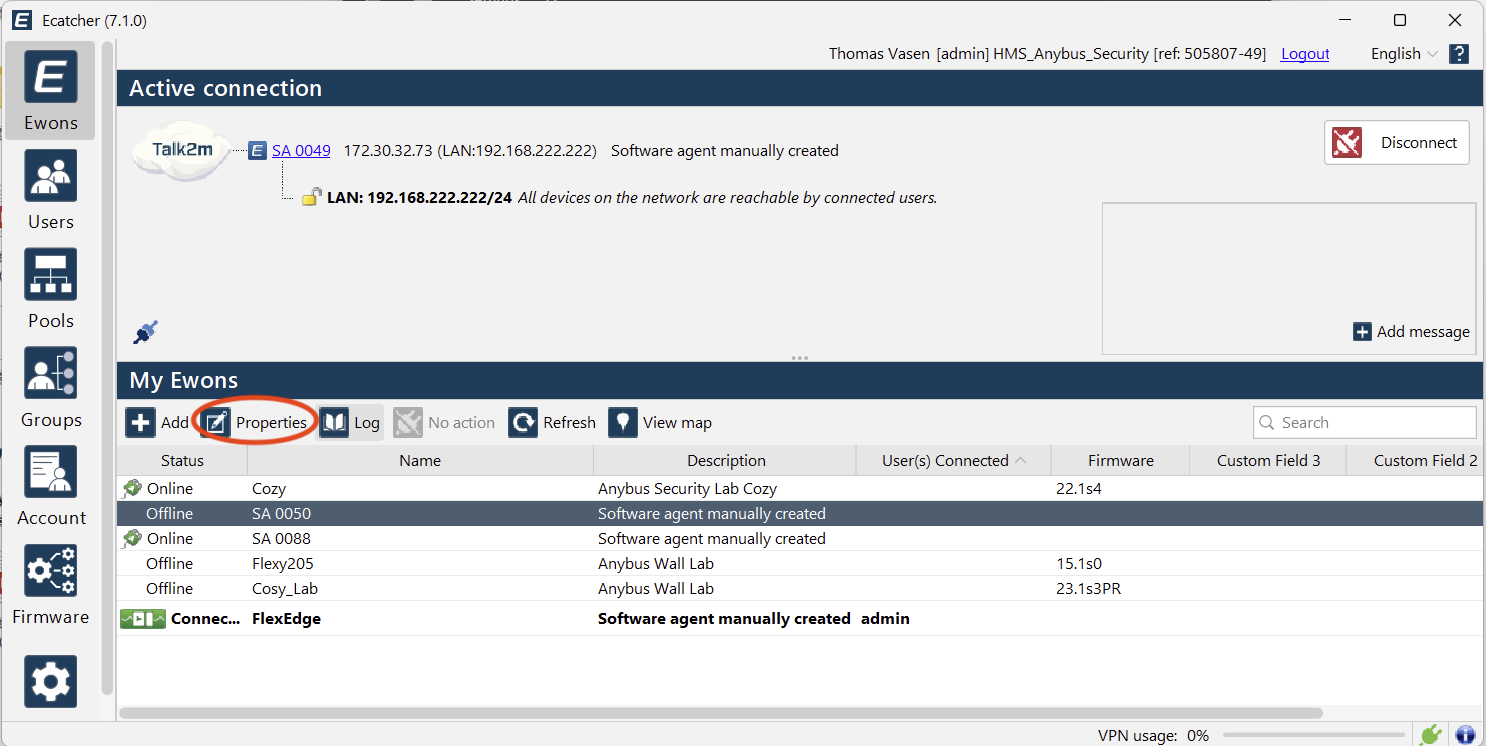Screen dimensions: 1486x746
Task: Sort by Custom Field 3 column
Action: 1268,461
